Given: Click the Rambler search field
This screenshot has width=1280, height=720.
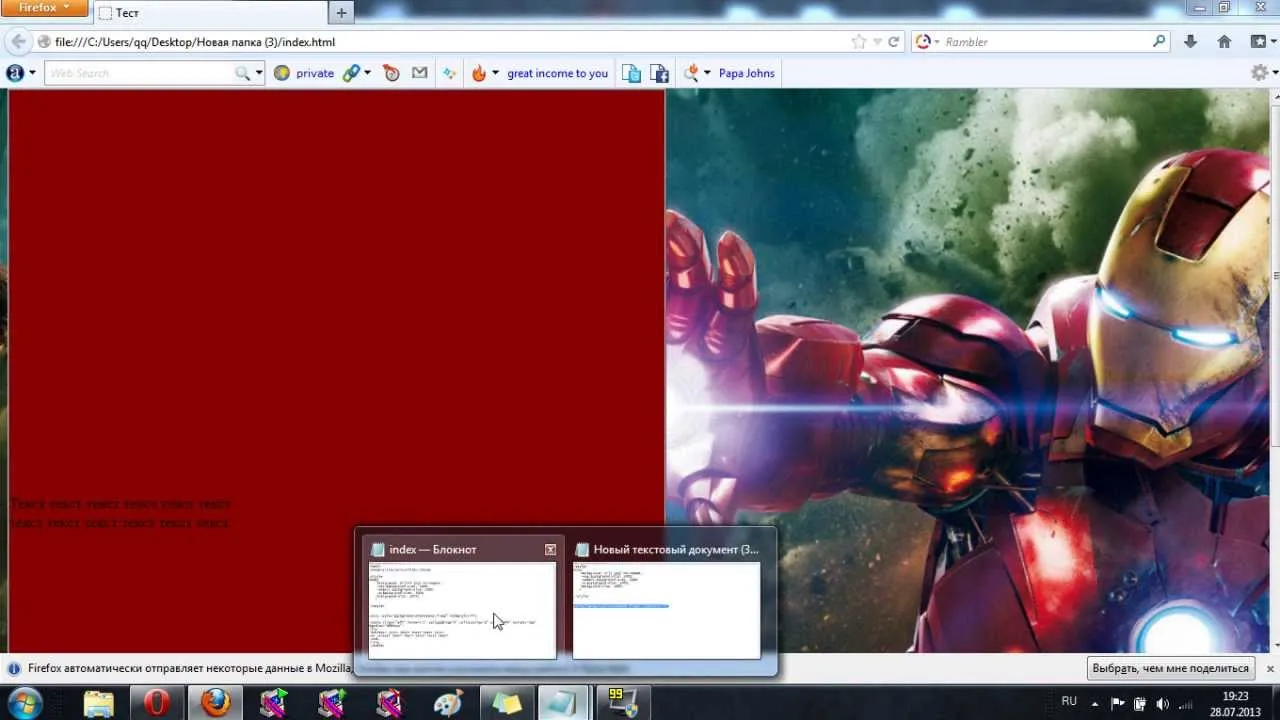Looking at the screenshot, I should point(1040,42).
